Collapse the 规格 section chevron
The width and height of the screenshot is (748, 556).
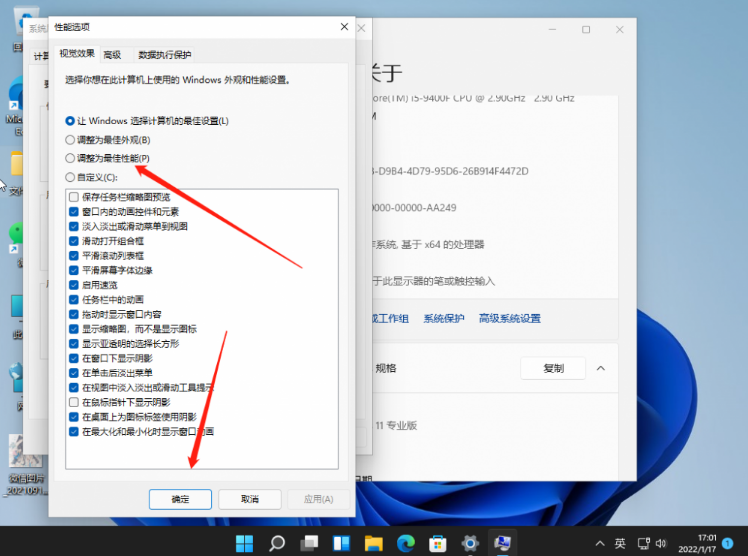601,368
